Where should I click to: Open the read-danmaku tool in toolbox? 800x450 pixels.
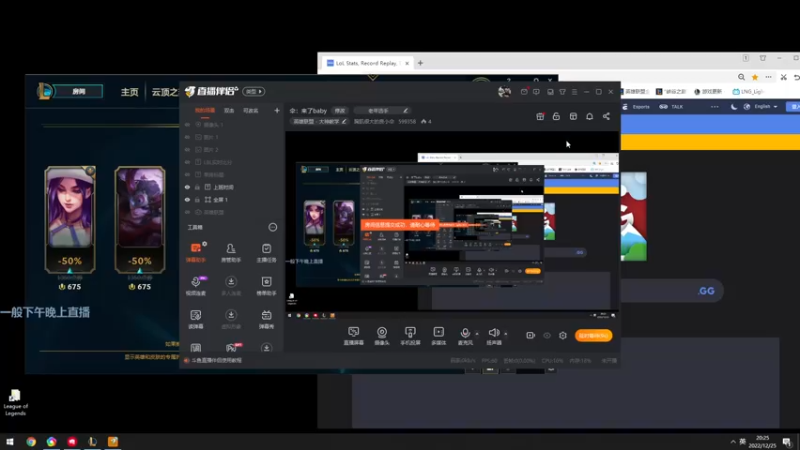click(195, 318)
